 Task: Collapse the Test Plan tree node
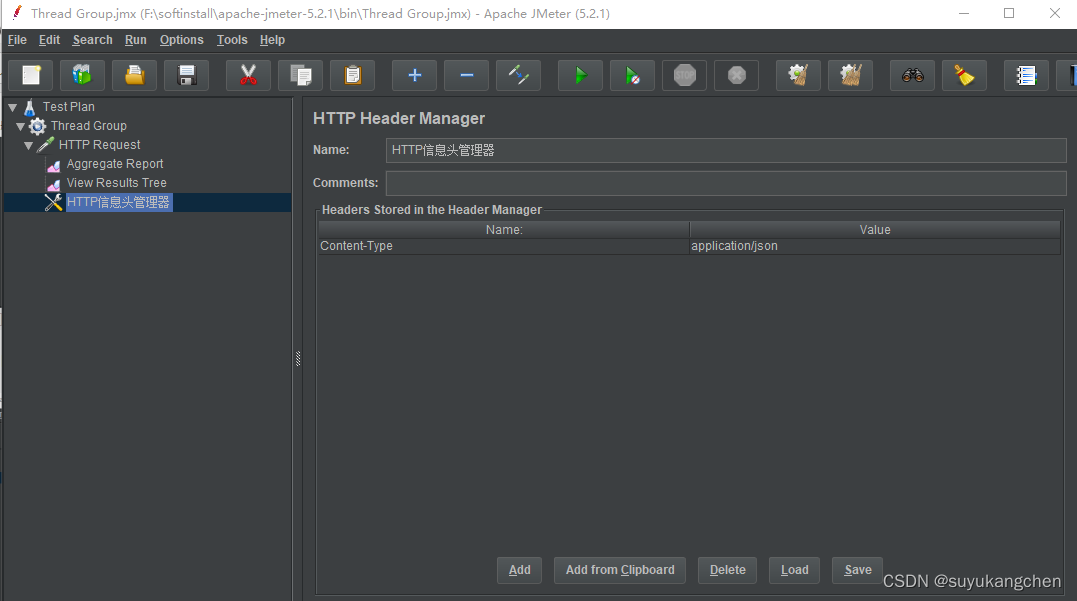(12, 107)
